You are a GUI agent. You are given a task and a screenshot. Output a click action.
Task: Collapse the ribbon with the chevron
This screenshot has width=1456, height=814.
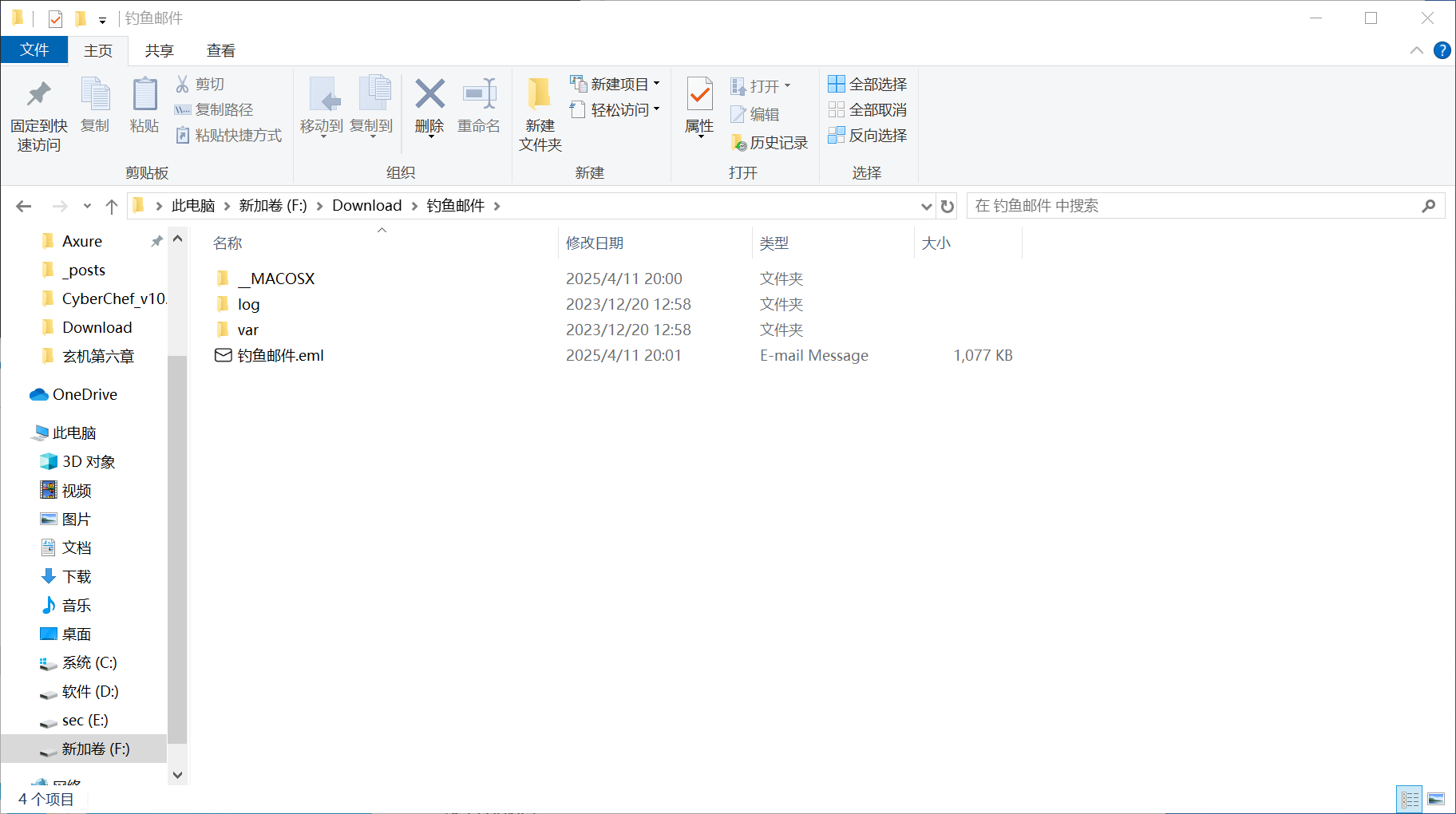click(x=1417, y=50)
